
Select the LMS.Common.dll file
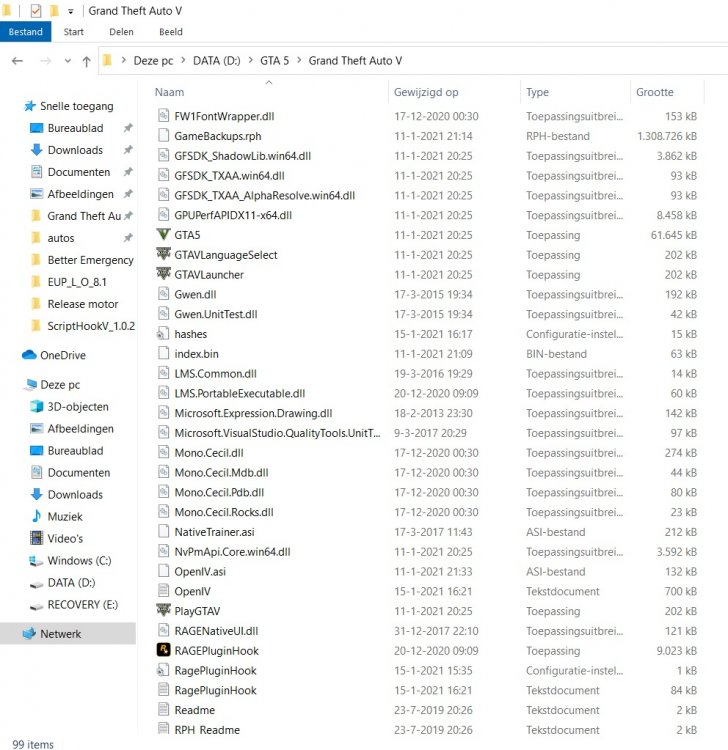coord(215,374)
